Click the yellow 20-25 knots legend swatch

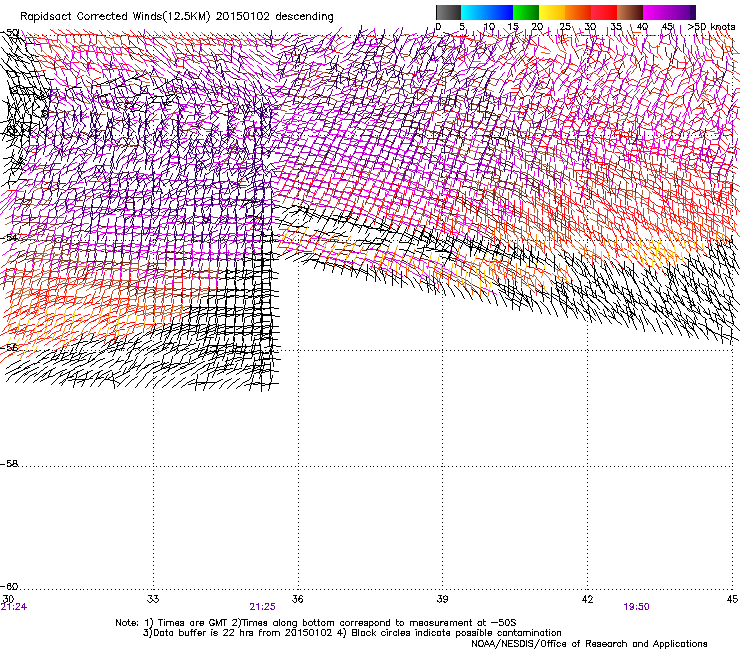(x=552, y=12)
